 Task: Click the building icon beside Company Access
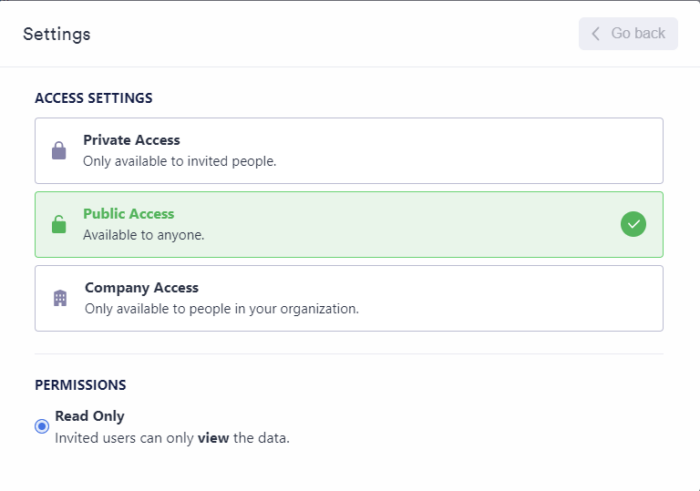click(60, 298)
